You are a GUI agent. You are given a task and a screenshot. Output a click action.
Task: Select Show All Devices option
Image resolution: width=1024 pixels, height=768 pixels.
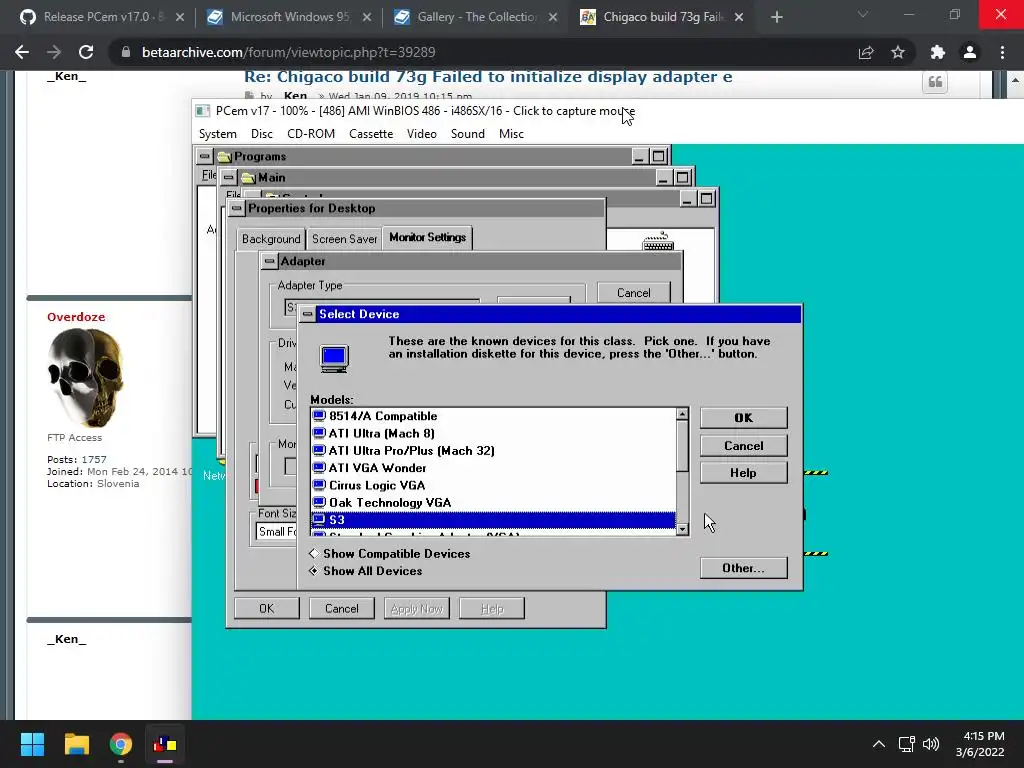click(x=366, y=571)
